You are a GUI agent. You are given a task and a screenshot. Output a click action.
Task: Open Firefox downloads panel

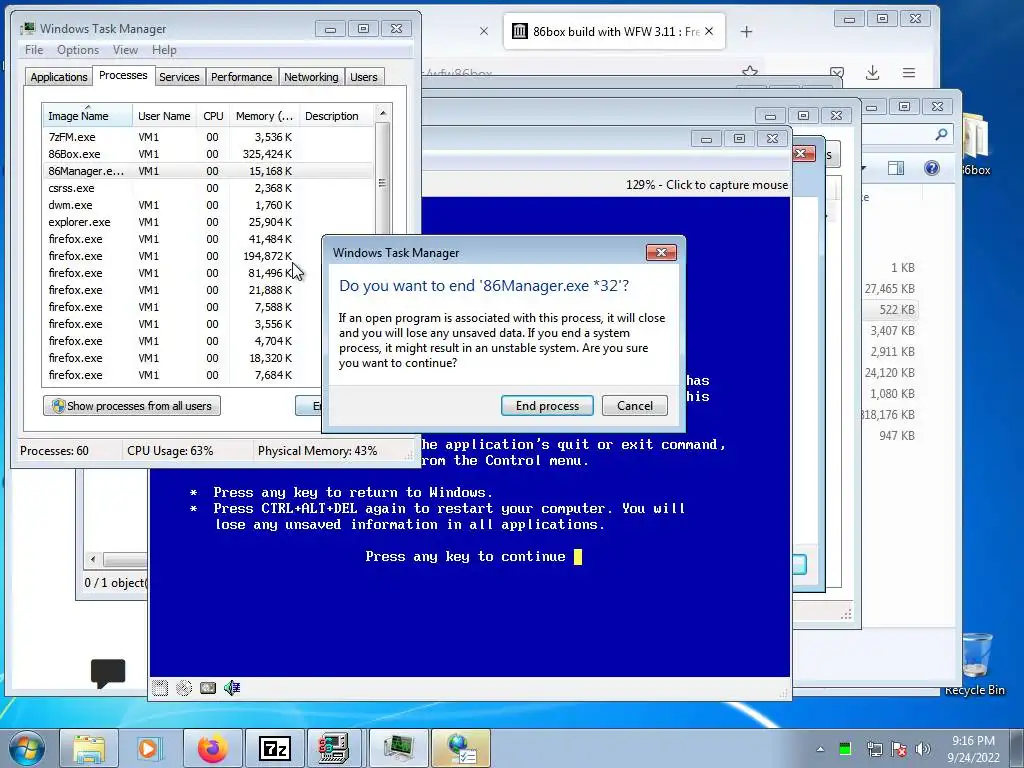point(872,72)
